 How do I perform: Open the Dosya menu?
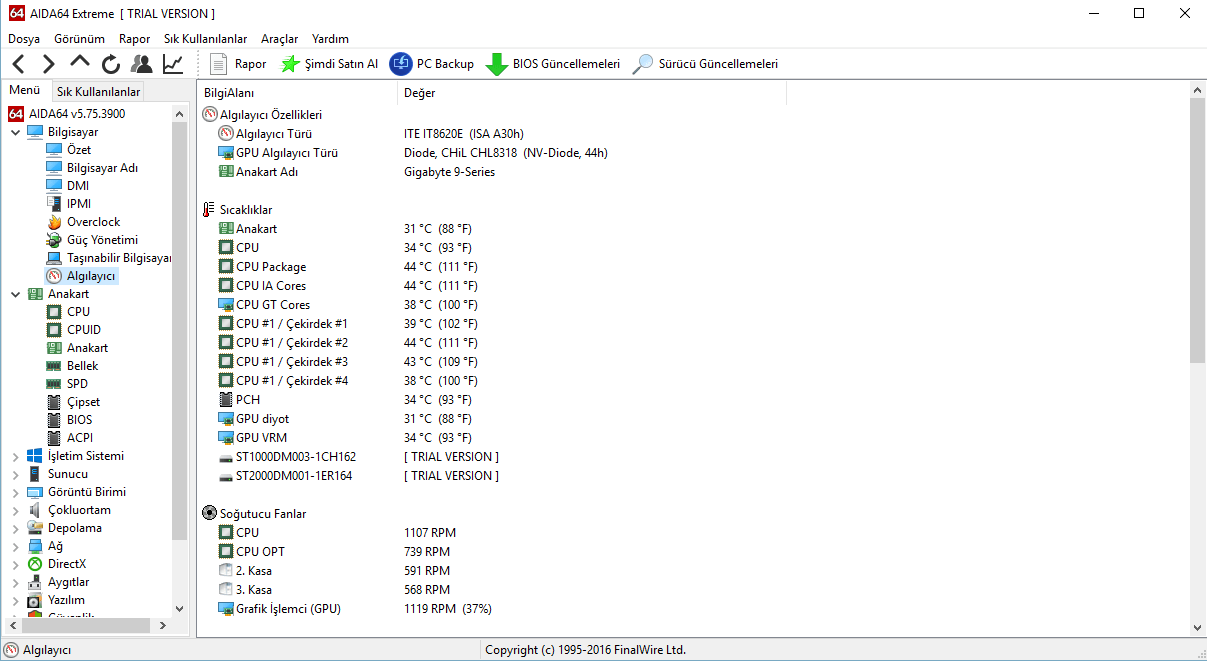coord(24,39)
